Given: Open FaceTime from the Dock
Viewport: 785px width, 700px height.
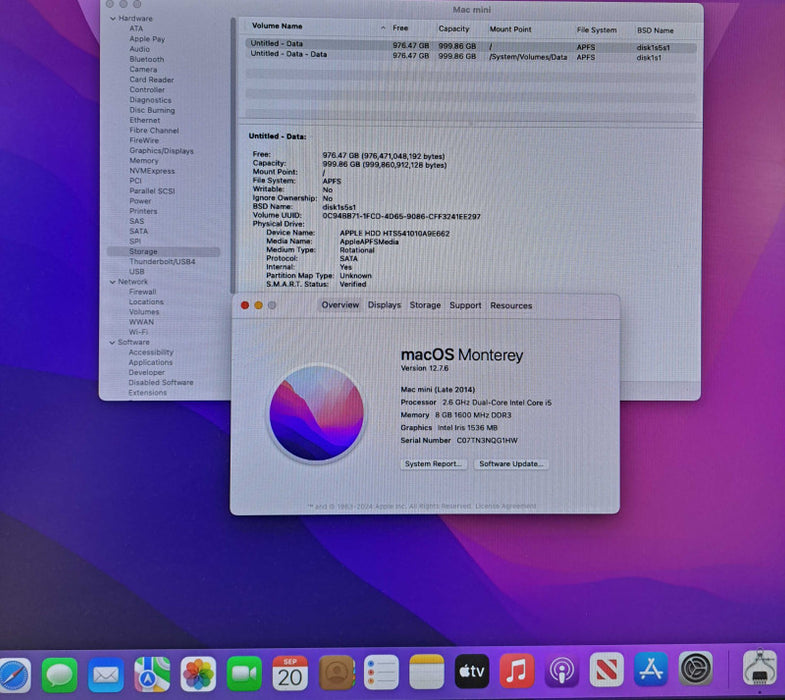Looking at the screenshot, I should click(244, 673).
